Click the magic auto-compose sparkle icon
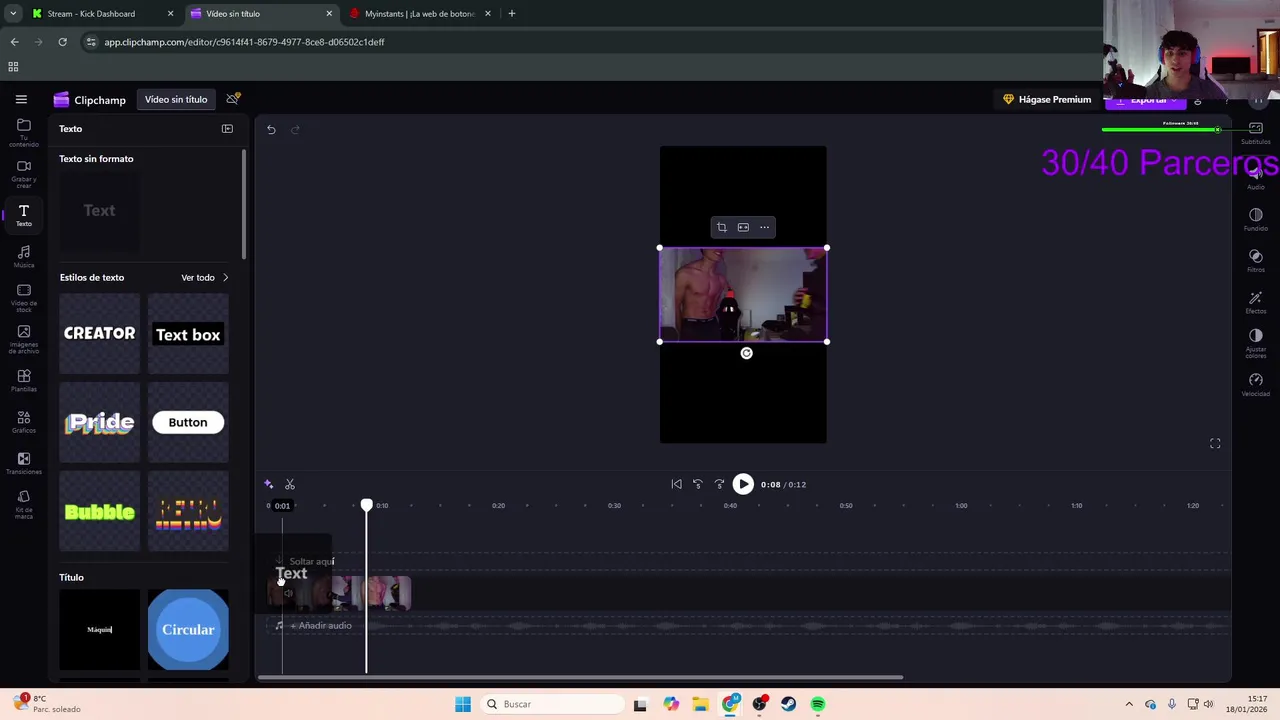This screenshot has width=1280, height=720. (x=268, y=484)
